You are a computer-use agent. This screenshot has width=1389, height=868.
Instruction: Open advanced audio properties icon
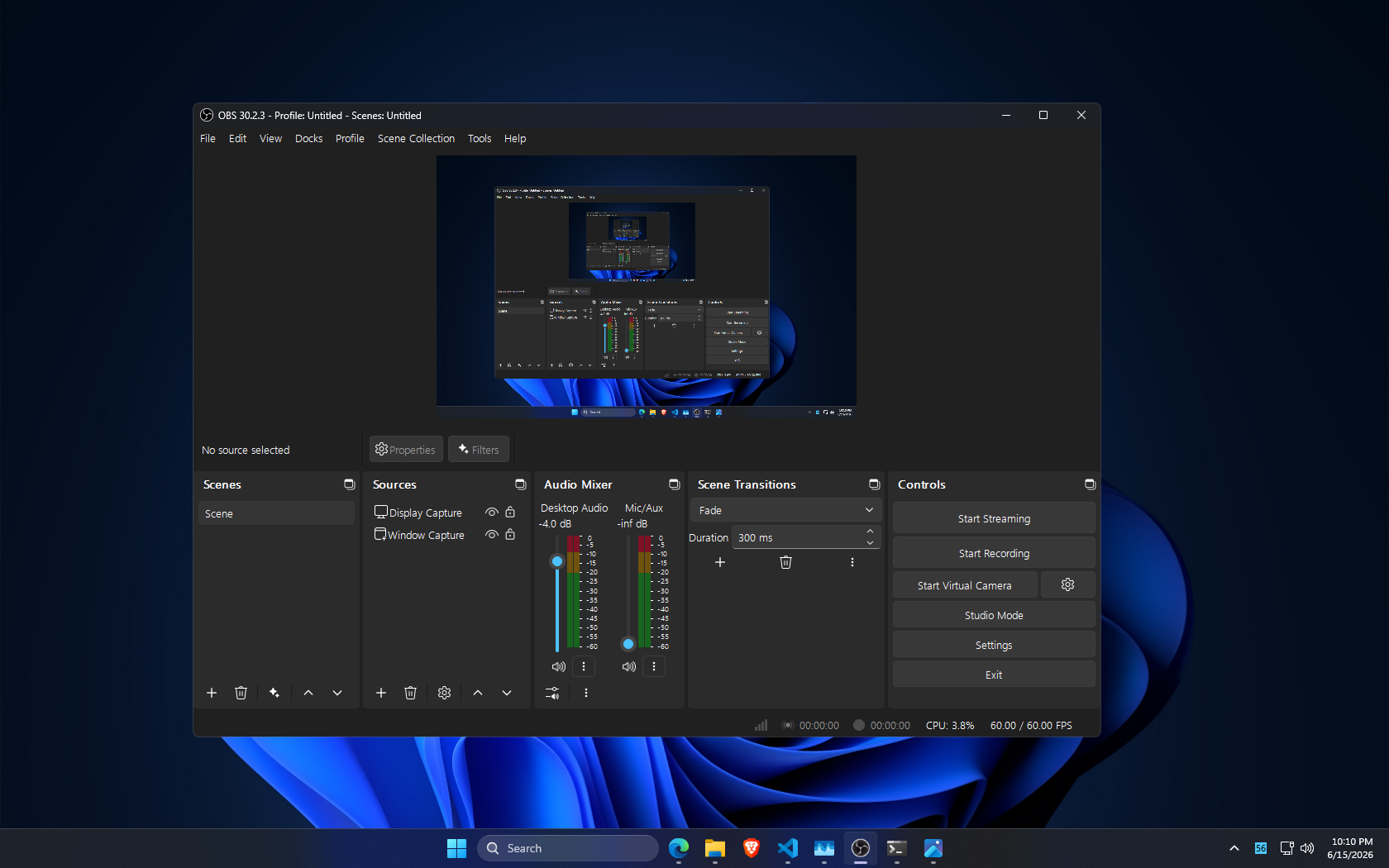click(x=552, y=693)
